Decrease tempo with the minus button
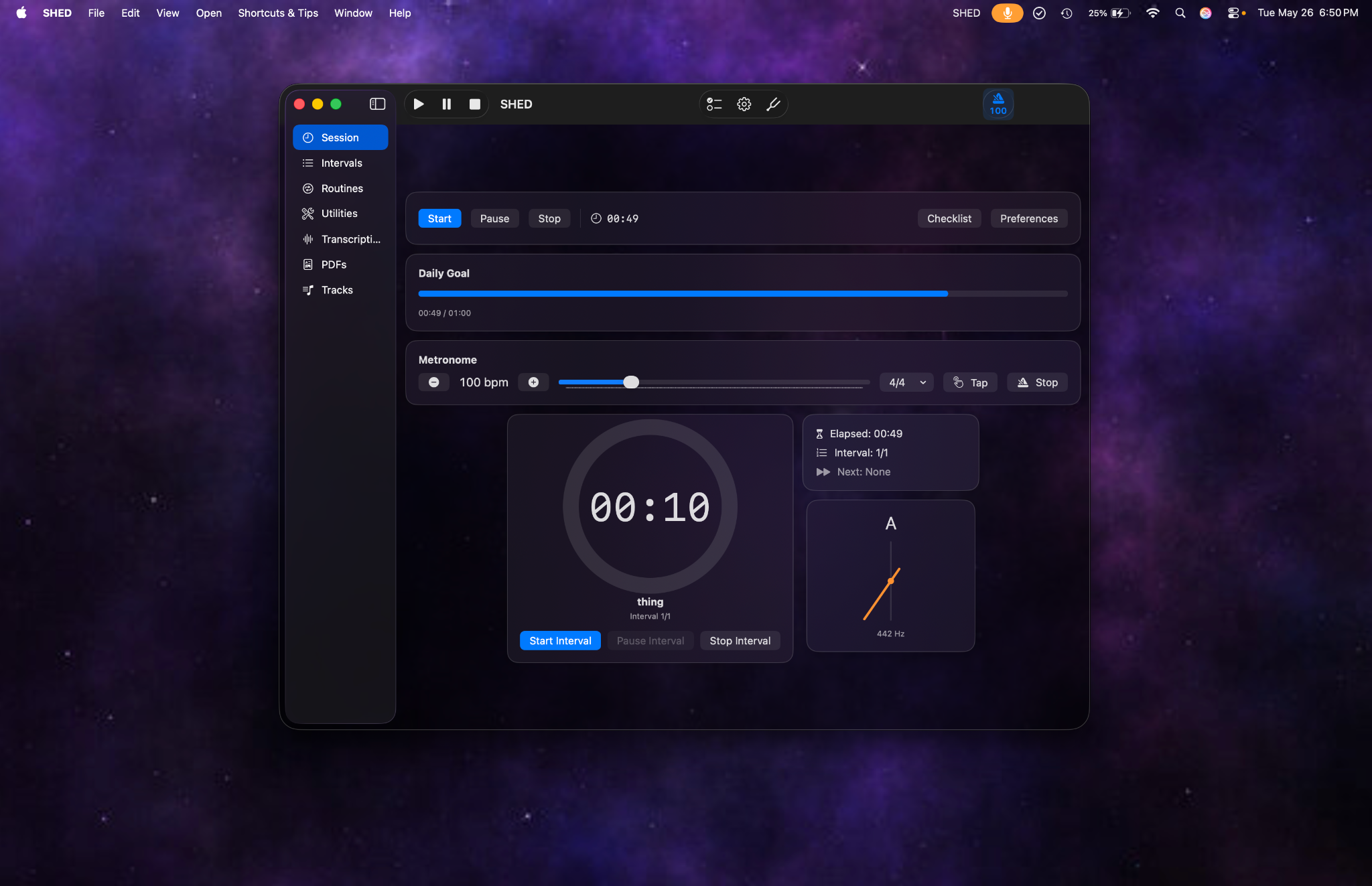Image resolution: width=1372 pixels, height=886 pixels. (x=434, y=382)
